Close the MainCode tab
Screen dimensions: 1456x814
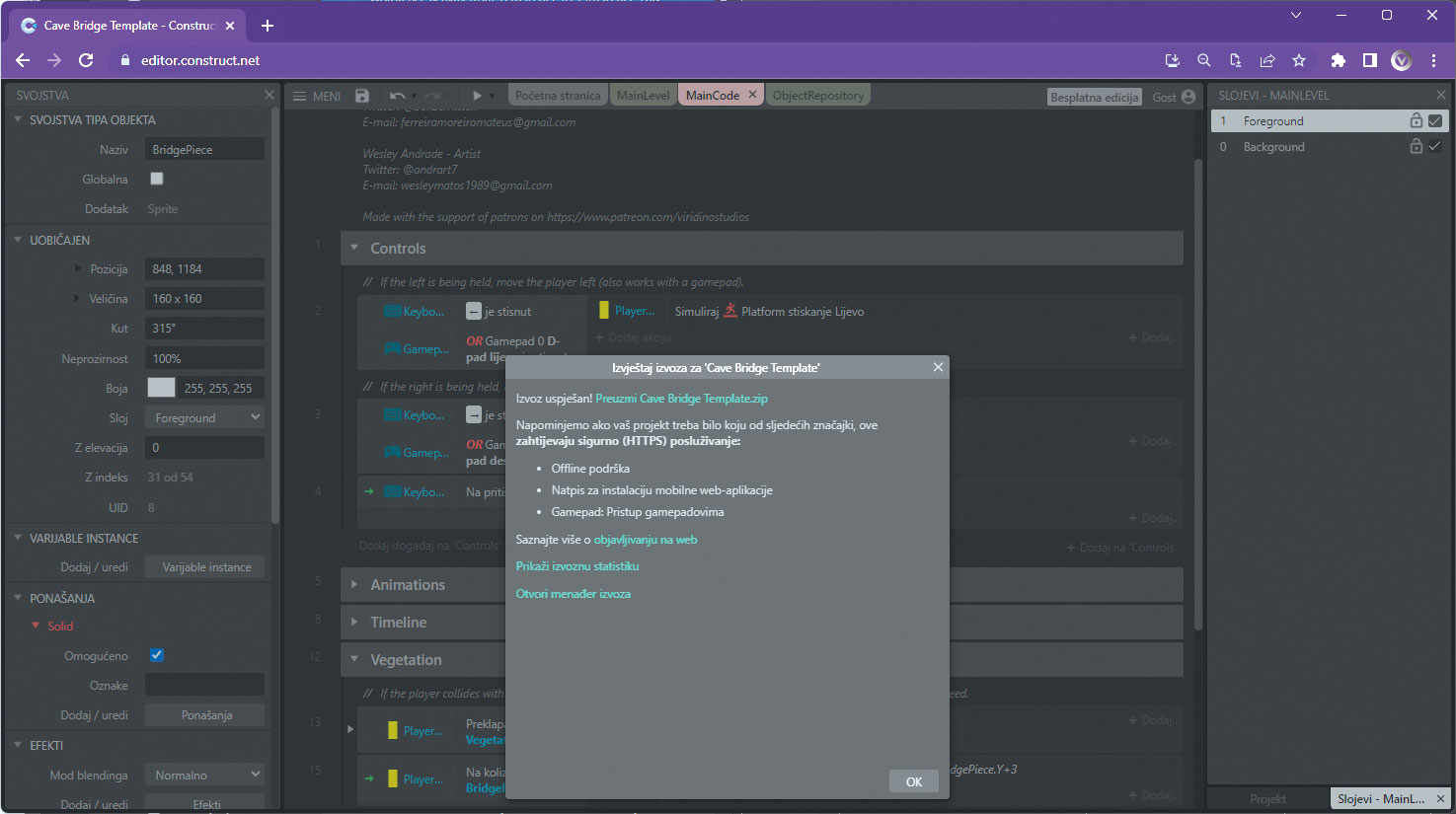click(x=752, y=95)
